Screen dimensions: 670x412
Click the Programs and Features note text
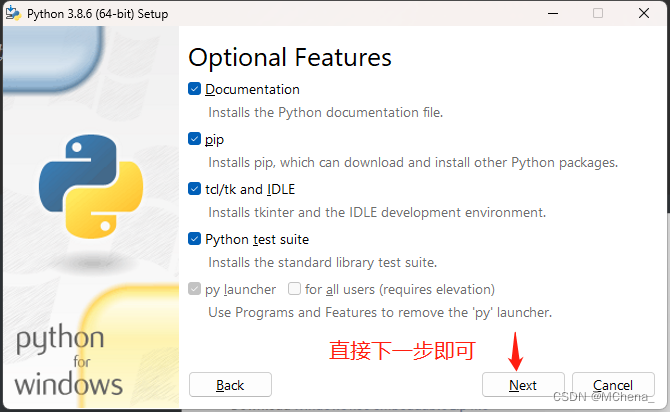380,312
